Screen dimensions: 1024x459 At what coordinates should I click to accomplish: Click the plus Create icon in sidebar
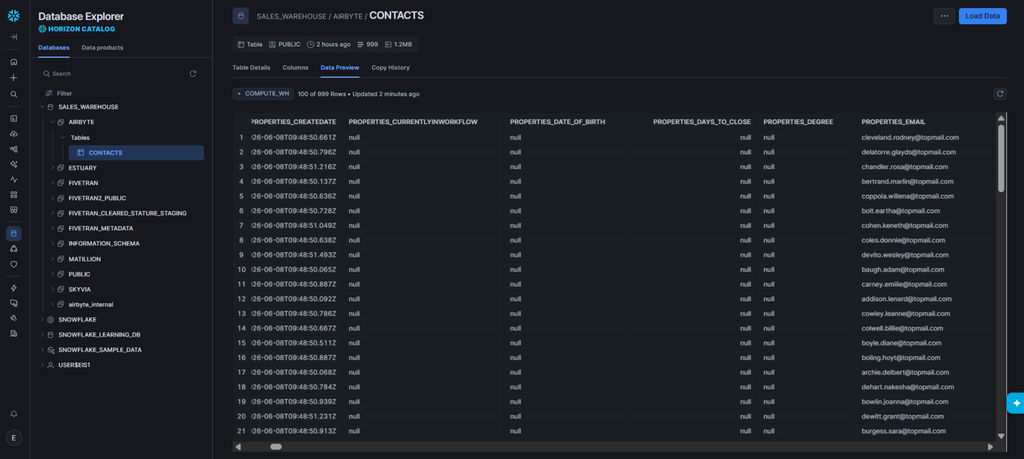point(14,78)
